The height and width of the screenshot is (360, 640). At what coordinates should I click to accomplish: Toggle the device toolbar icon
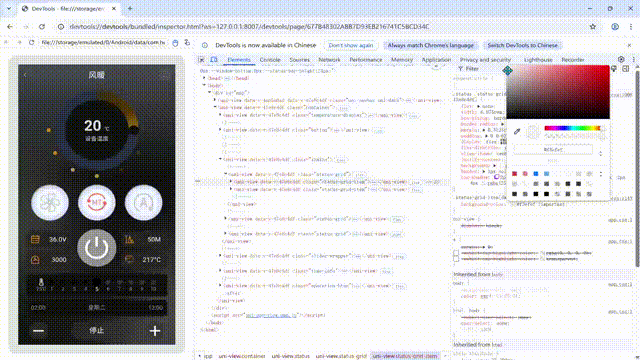point(213,60)
